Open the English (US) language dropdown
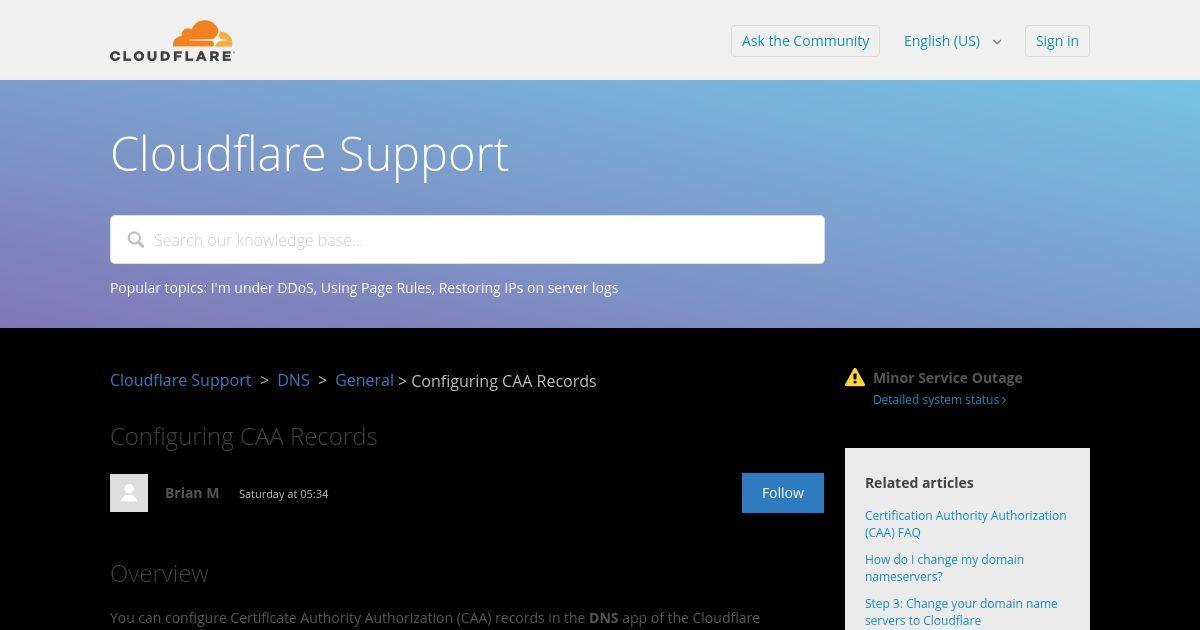The width and height of the screenshot is (1200, 630). point(953,41)
